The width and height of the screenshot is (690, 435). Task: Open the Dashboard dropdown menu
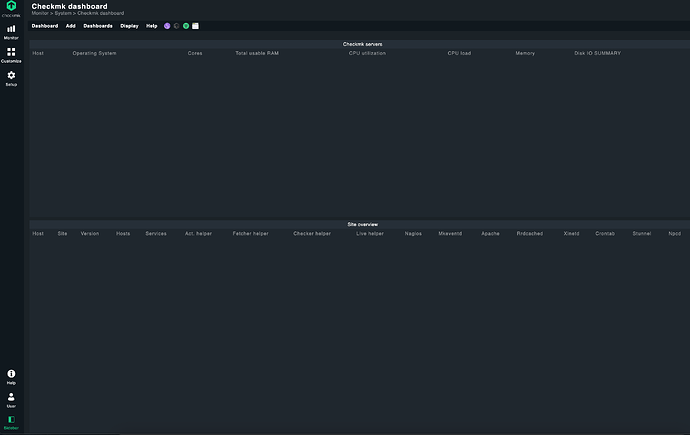tap(45, 25)
